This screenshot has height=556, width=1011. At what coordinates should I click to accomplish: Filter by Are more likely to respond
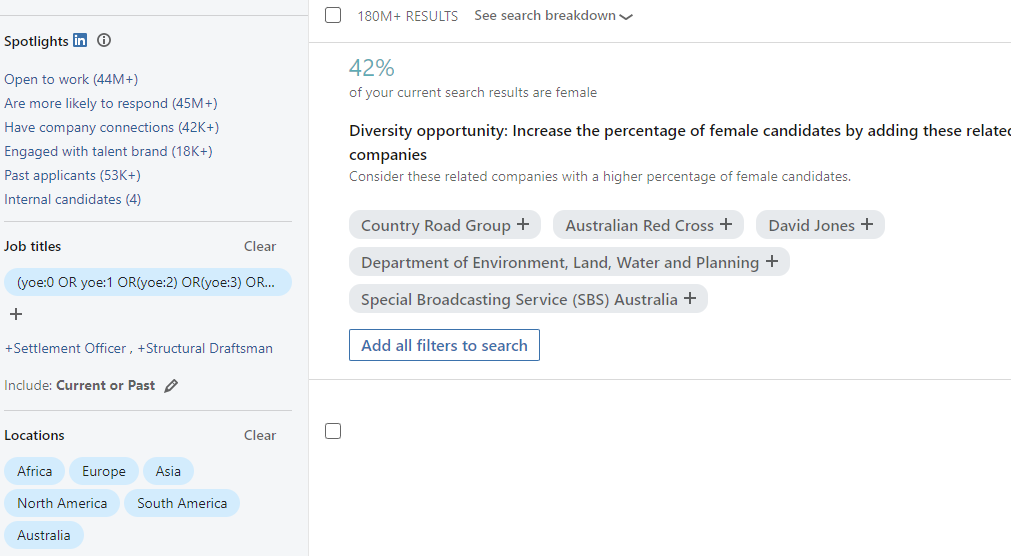110,103
